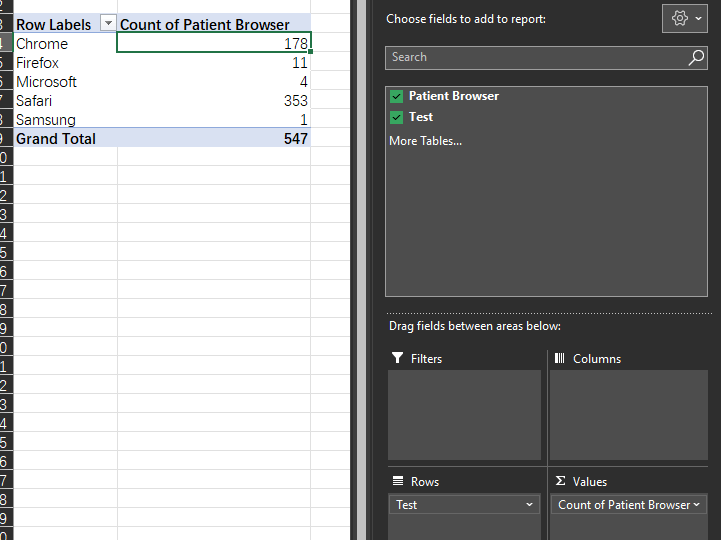Select the Safari row label cell

point(65,100)
